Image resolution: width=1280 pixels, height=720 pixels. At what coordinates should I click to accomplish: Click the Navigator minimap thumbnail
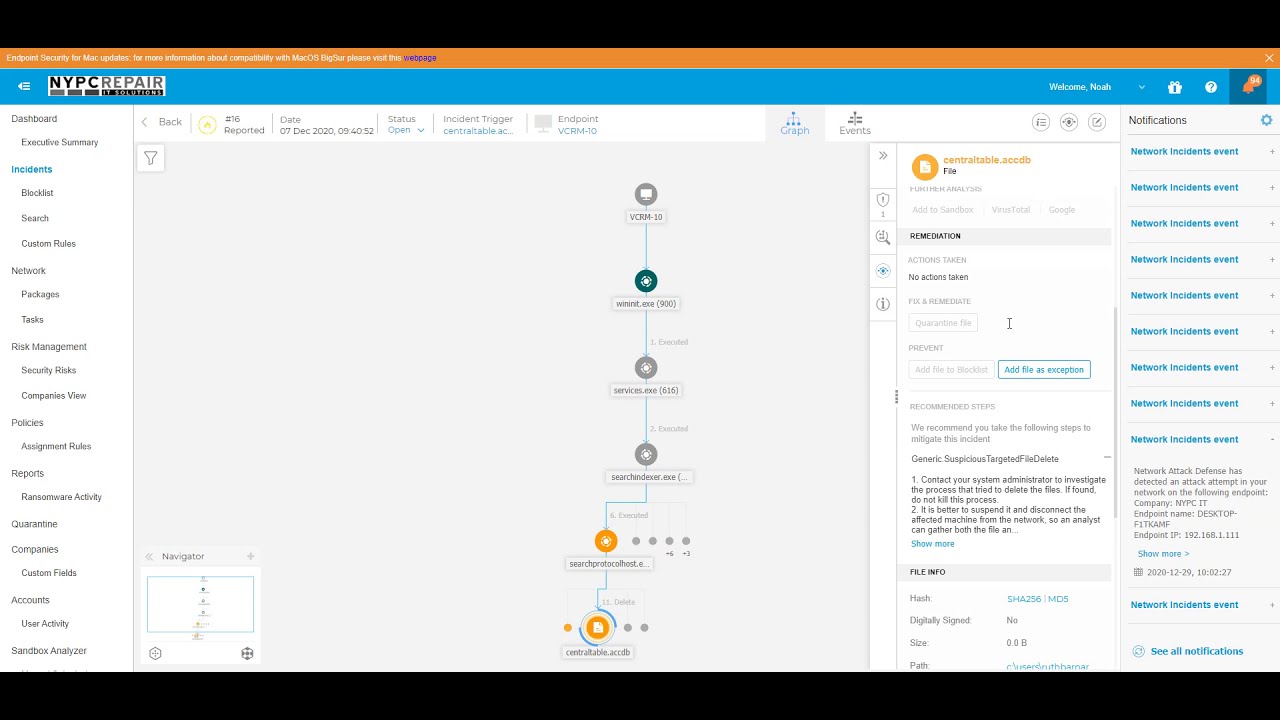pos(200,604)
